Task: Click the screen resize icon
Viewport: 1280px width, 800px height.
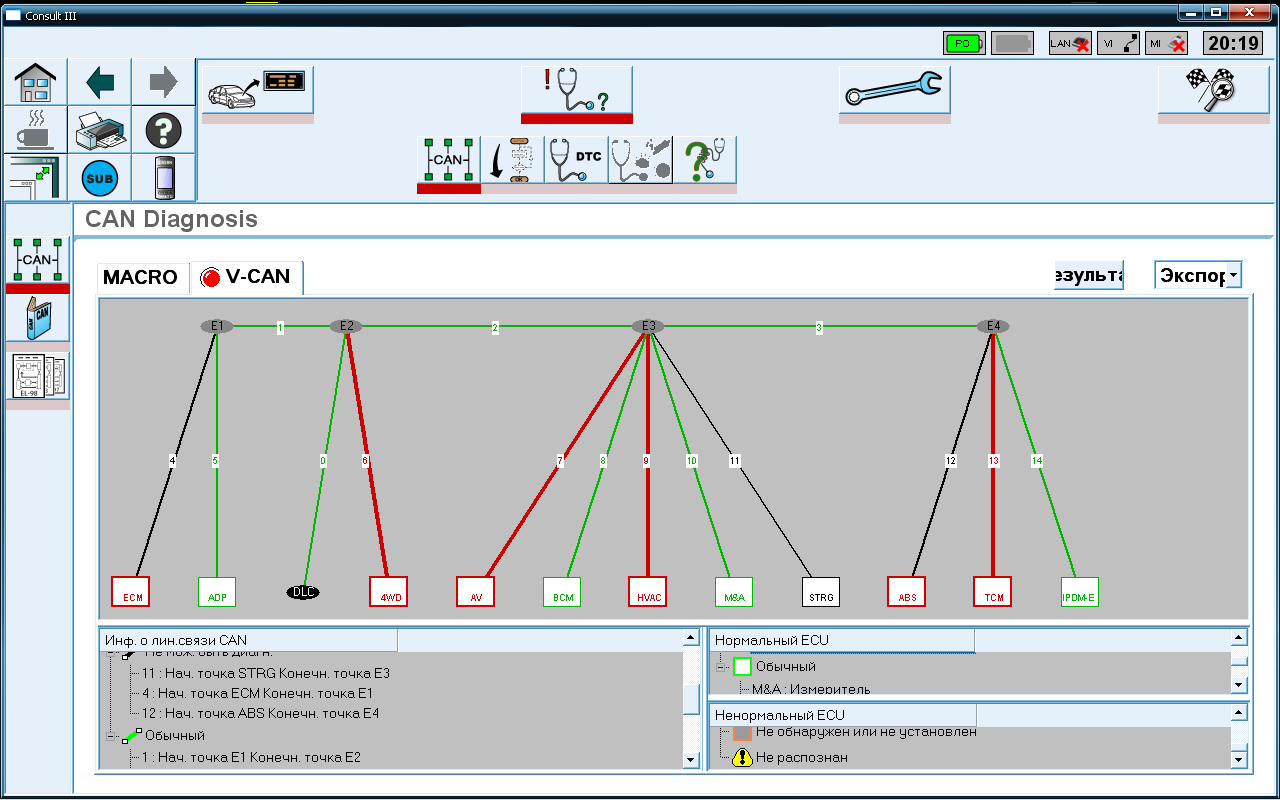Action: (x=35, y=178)
